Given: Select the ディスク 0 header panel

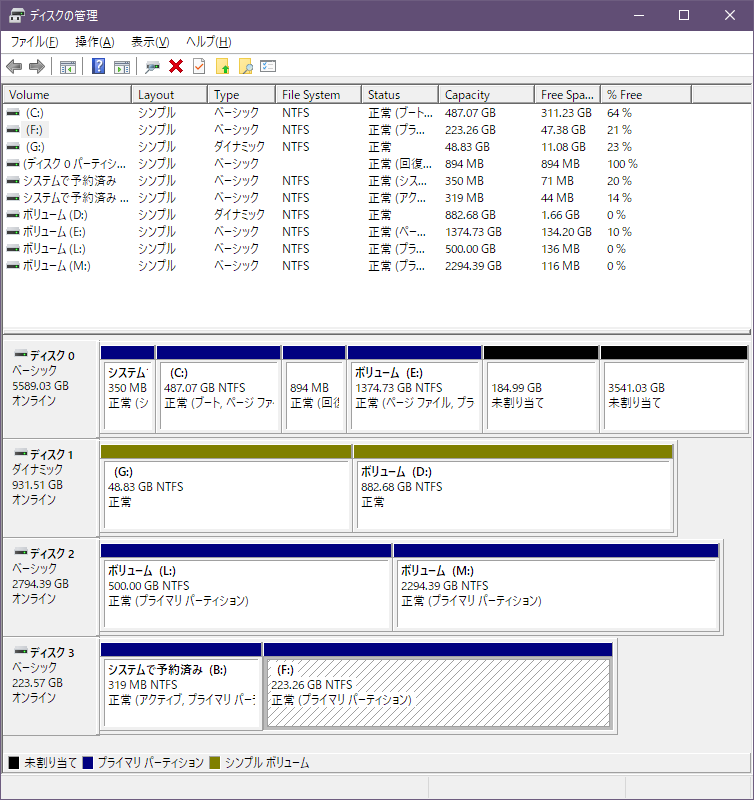Looking at the screenshot, I should (x=51, y=389).
